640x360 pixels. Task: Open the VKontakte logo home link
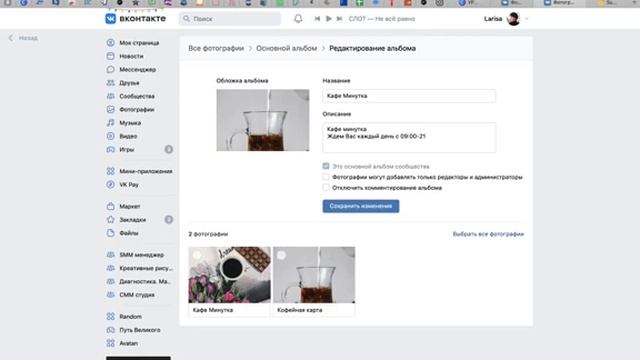tap(136, 18)
